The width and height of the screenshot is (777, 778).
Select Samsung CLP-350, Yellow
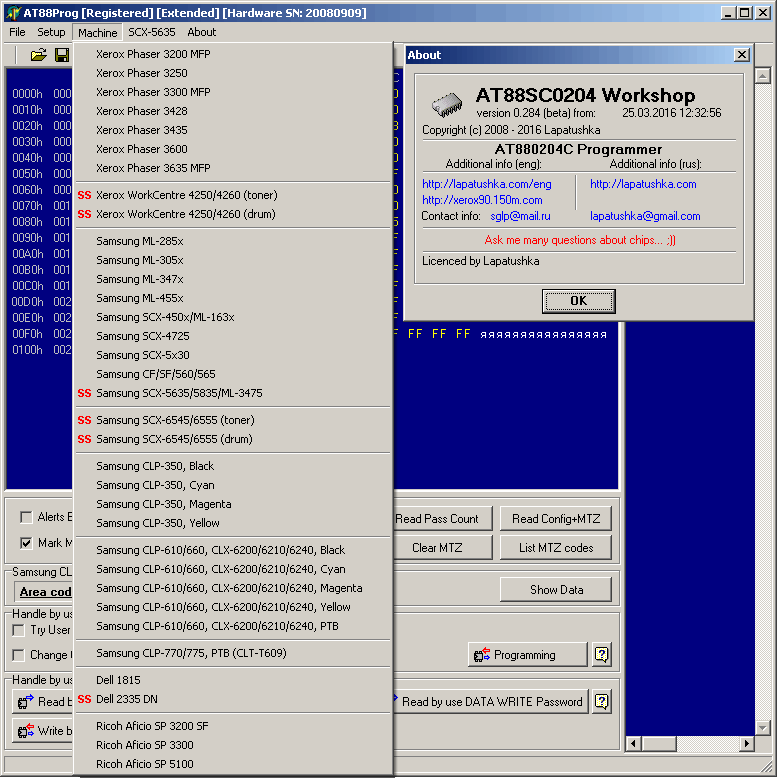pos(233,523)
